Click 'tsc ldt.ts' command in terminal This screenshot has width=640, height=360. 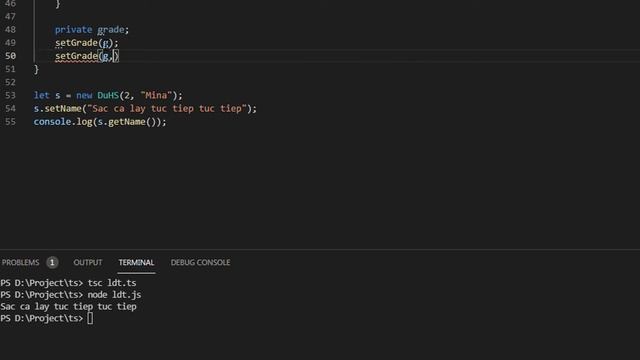(x=112, y=283)
